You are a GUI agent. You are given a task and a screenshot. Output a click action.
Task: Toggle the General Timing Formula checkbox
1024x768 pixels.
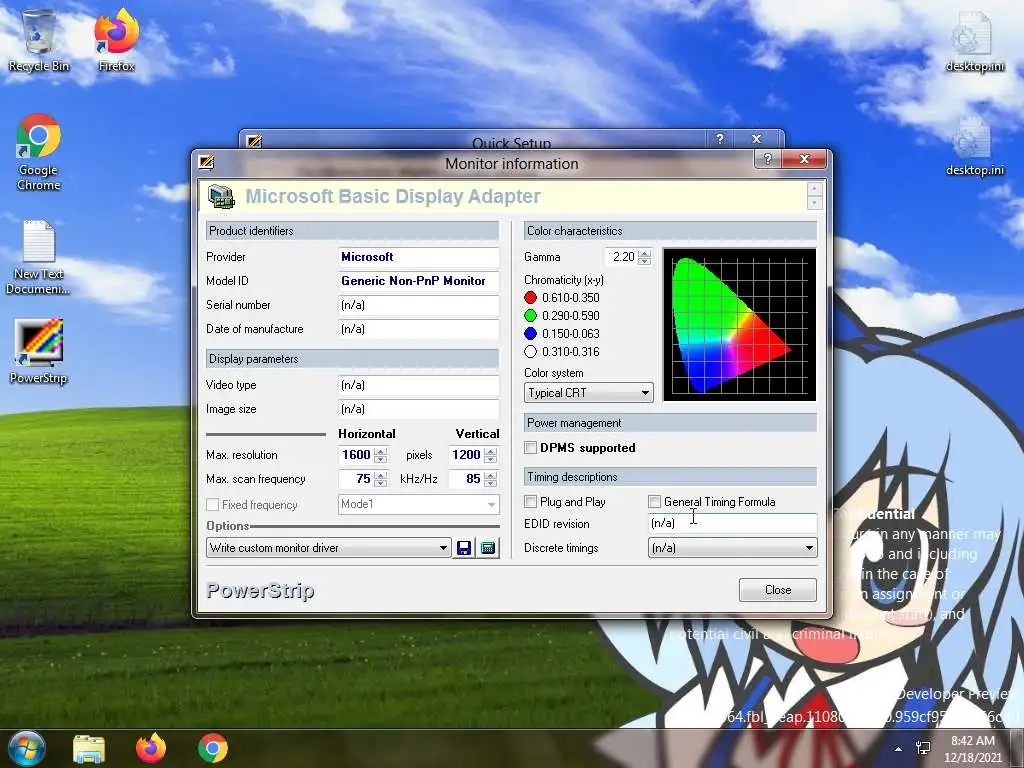tap(654, 502)
